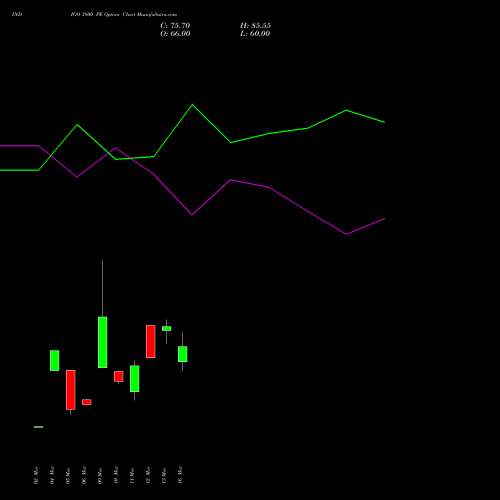Select the 09 Mar date label
Viewport: 500px width, 500px height.
point(100,475)
